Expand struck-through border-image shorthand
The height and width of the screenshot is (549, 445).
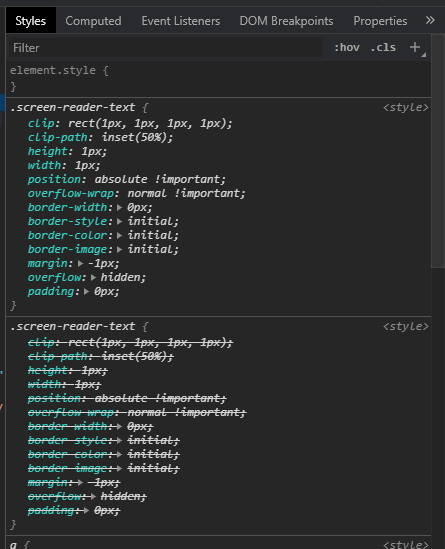(119, 468)
